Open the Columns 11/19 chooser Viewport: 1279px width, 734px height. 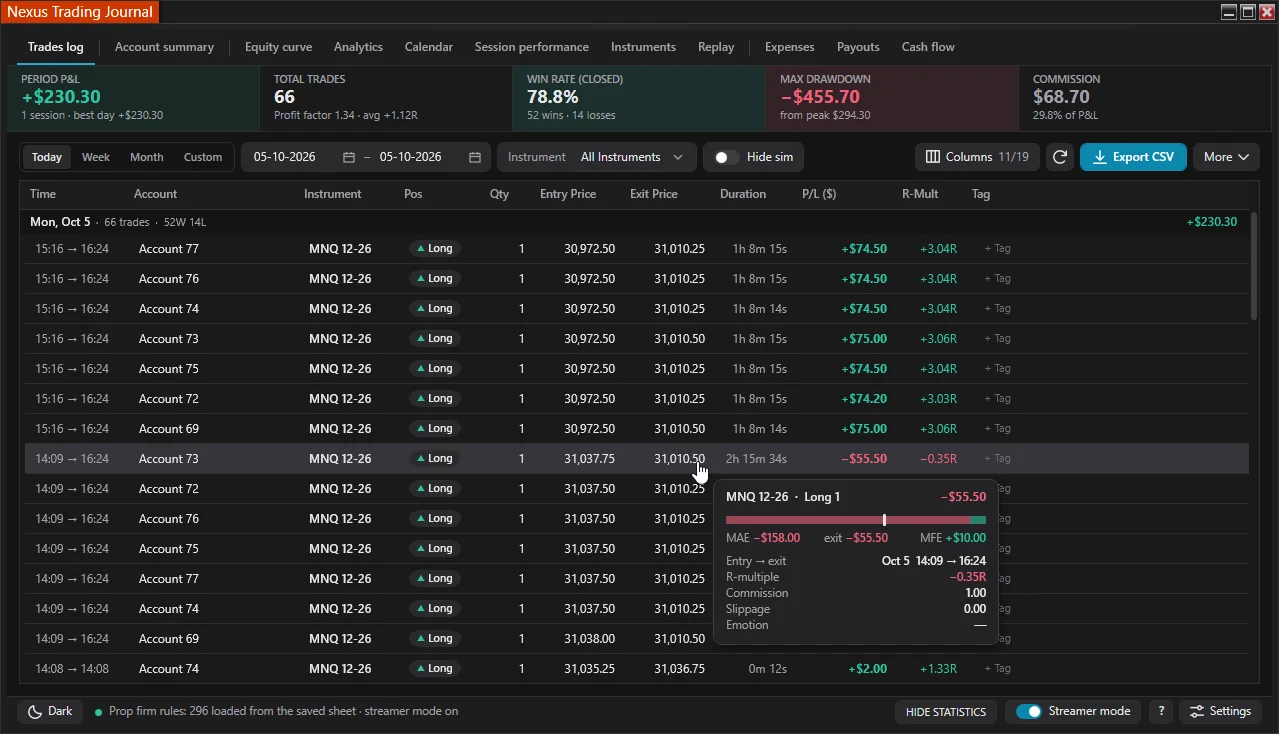978,157
